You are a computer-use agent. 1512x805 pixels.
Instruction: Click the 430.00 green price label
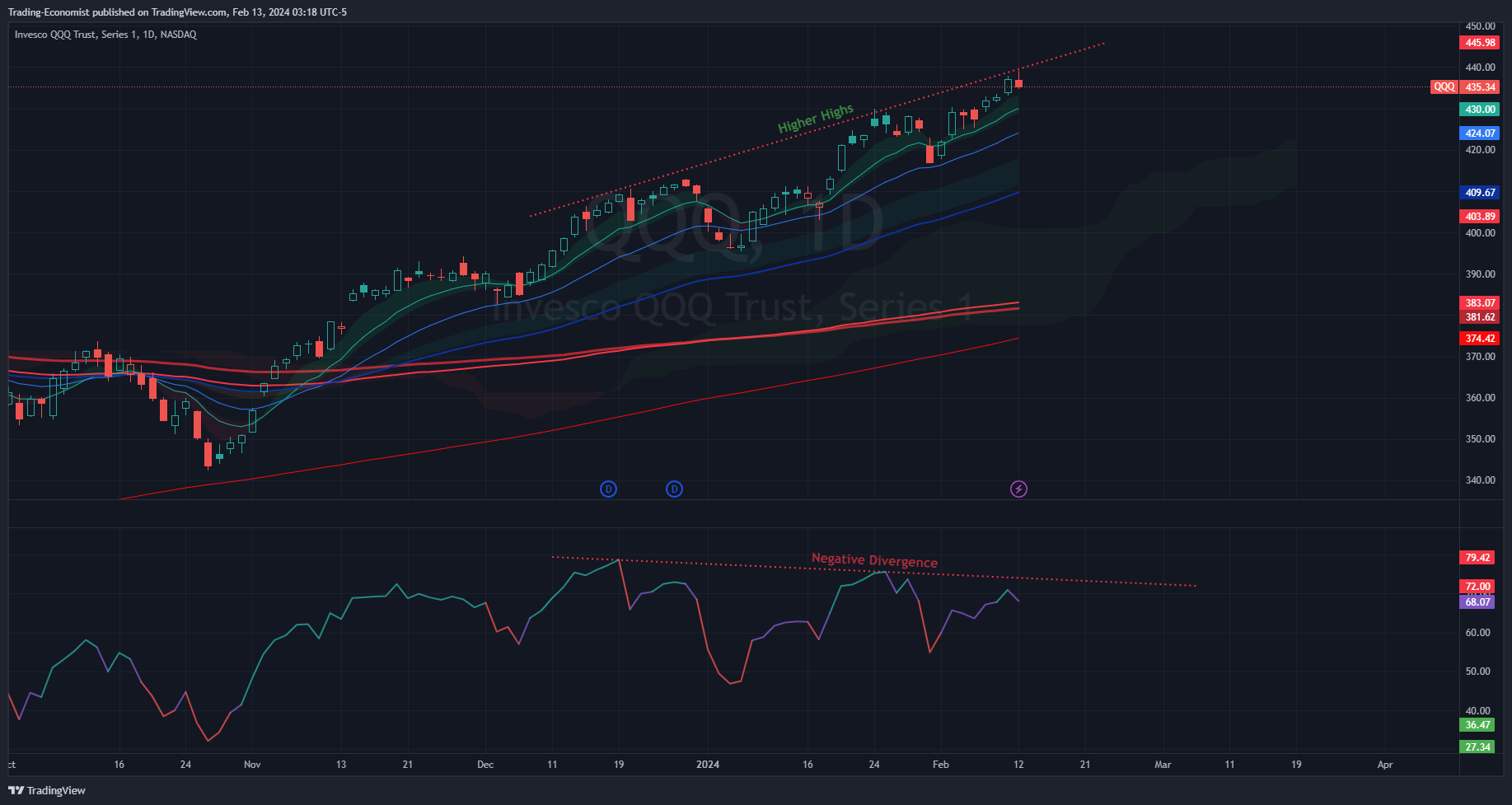pos(1480,110)
